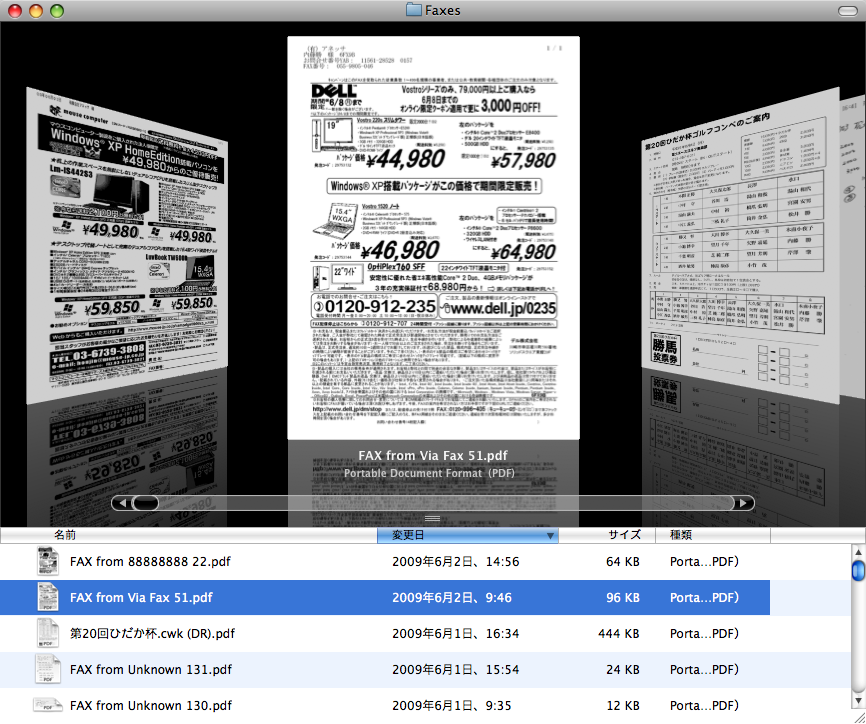Click the Cover Flow right scroll arrow
Image resolution: width=866 pixels, height=724 pixels.
pyautogui.click(x=743, y=503)
